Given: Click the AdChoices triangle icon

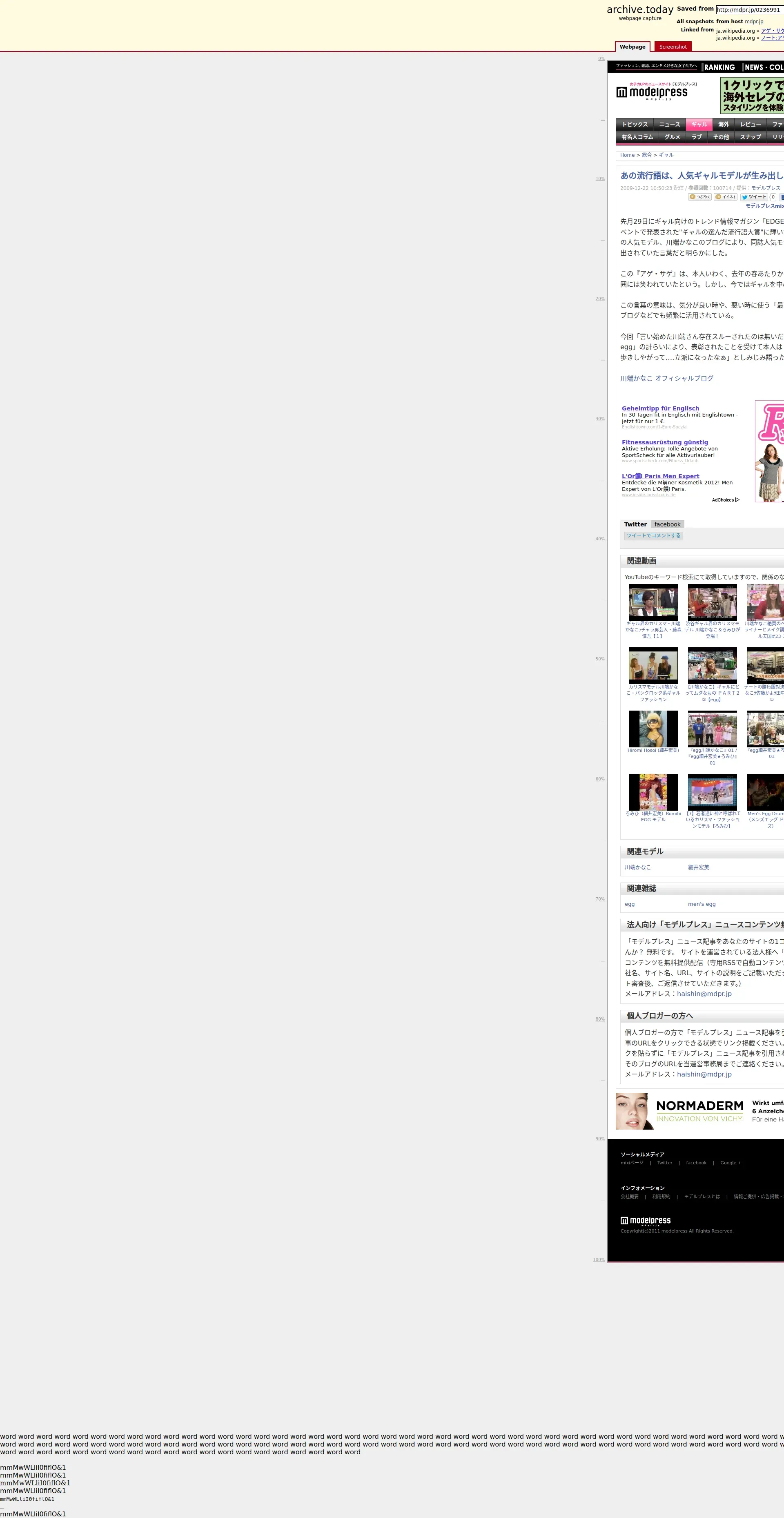Looking at the screenshot, I should coord(737,500).
